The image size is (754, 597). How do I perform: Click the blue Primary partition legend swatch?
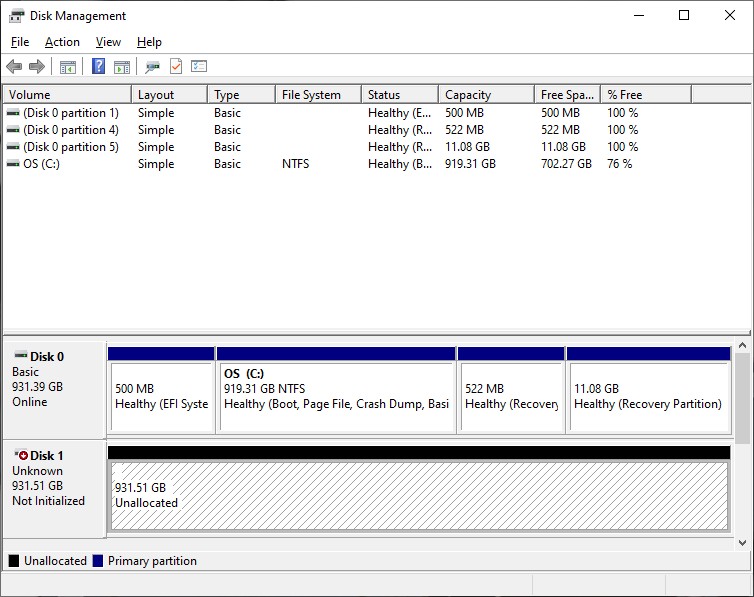point(98,561)
